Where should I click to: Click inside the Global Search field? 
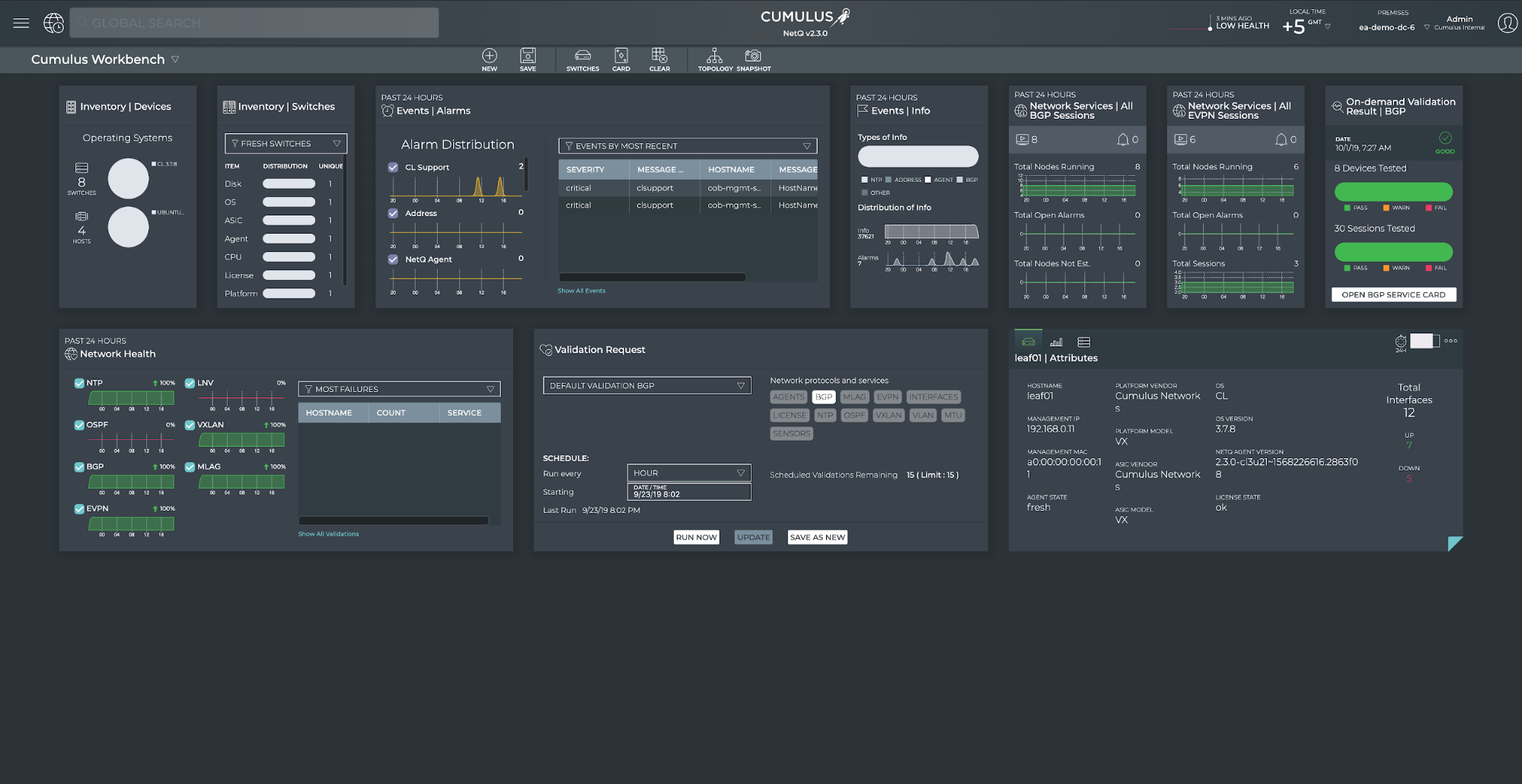pos(254,22)
